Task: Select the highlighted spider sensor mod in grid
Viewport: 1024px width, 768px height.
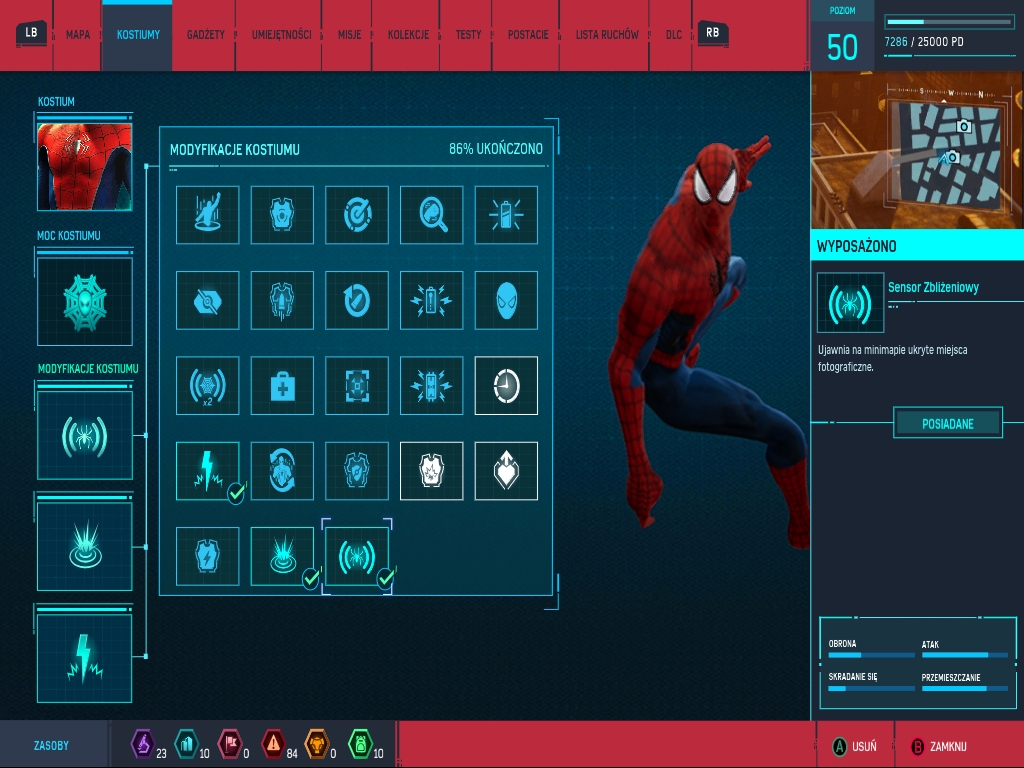Action: (357, 556)
